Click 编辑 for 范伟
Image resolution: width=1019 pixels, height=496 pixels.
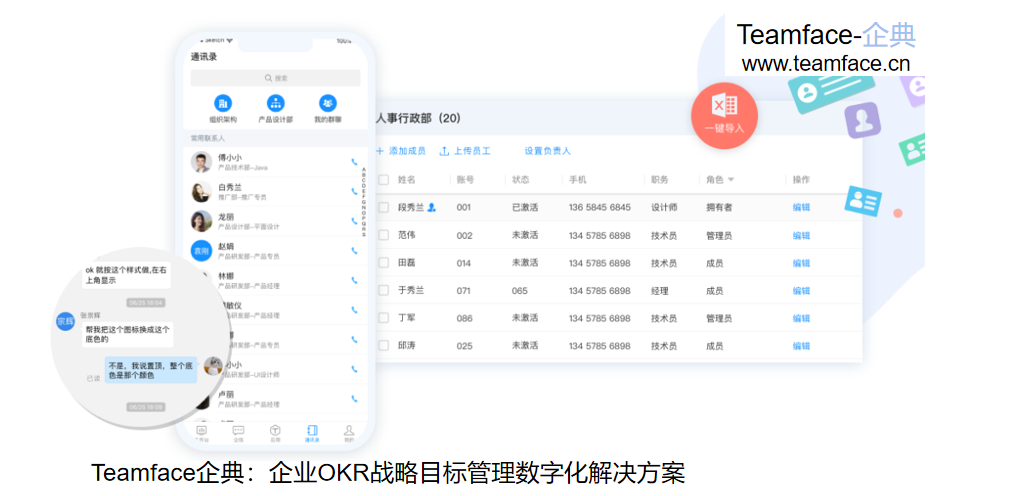[x=801, y=235]
